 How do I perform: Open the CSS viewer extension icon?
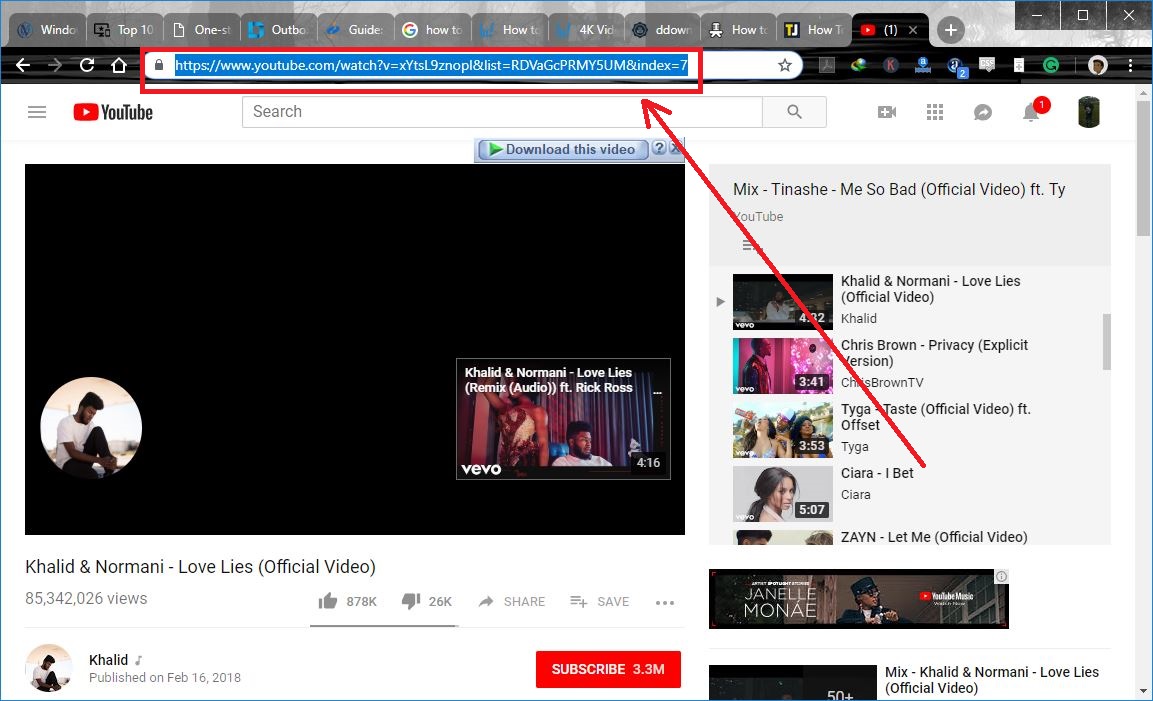[x=988, y=65]
